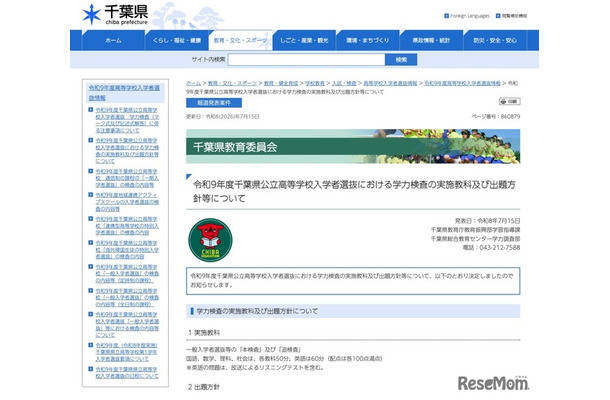Click the 報道発表案件 label button
The image size is (610, 400).
(x=214, y=103)
